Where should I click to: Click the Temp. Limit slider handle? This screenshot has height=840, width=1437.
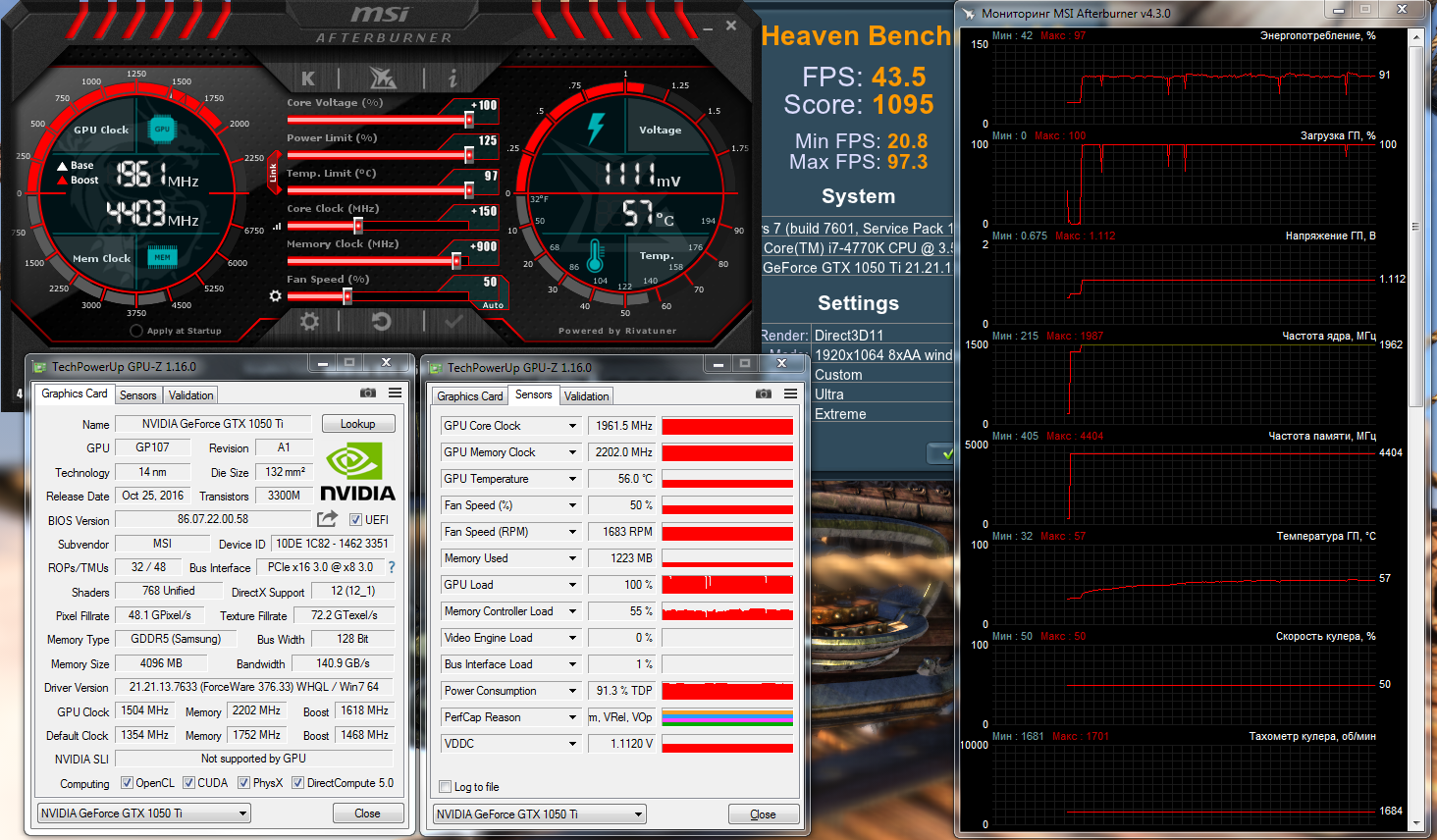tap(469, 190)
